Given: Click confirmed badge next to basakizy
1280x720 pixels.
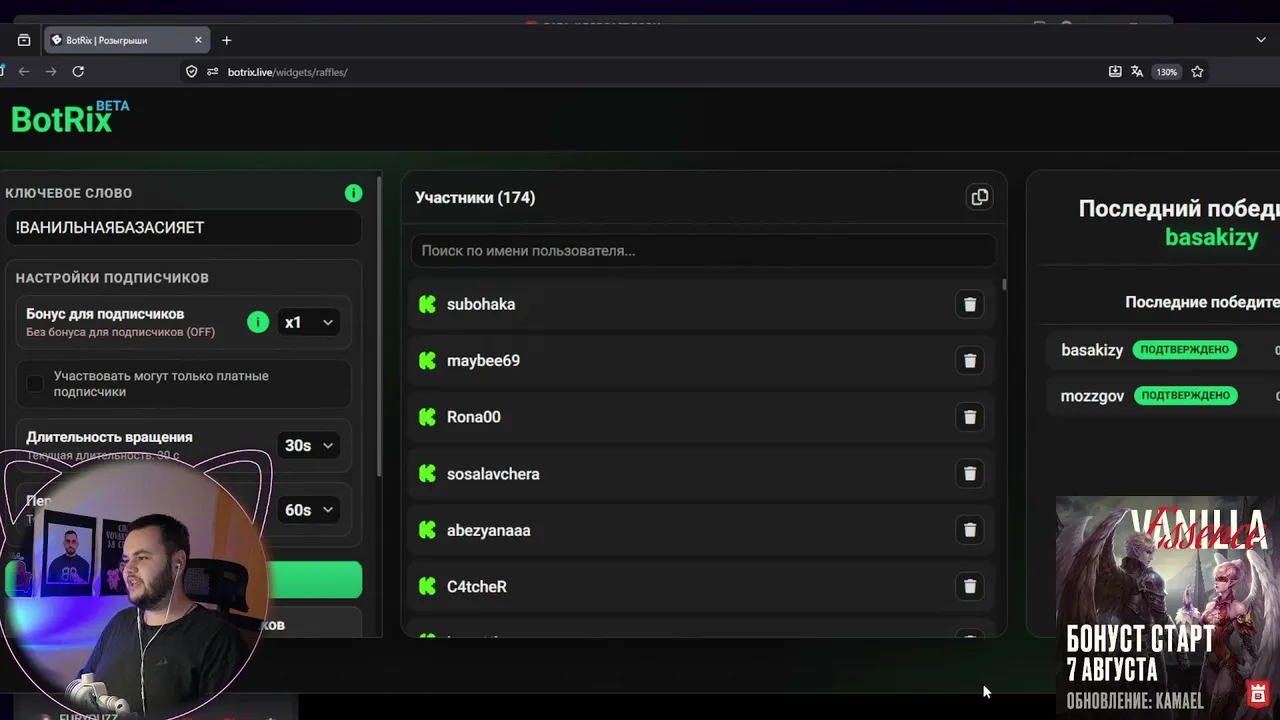Looking at the screenshot, I should click(x=1185, y=350).
